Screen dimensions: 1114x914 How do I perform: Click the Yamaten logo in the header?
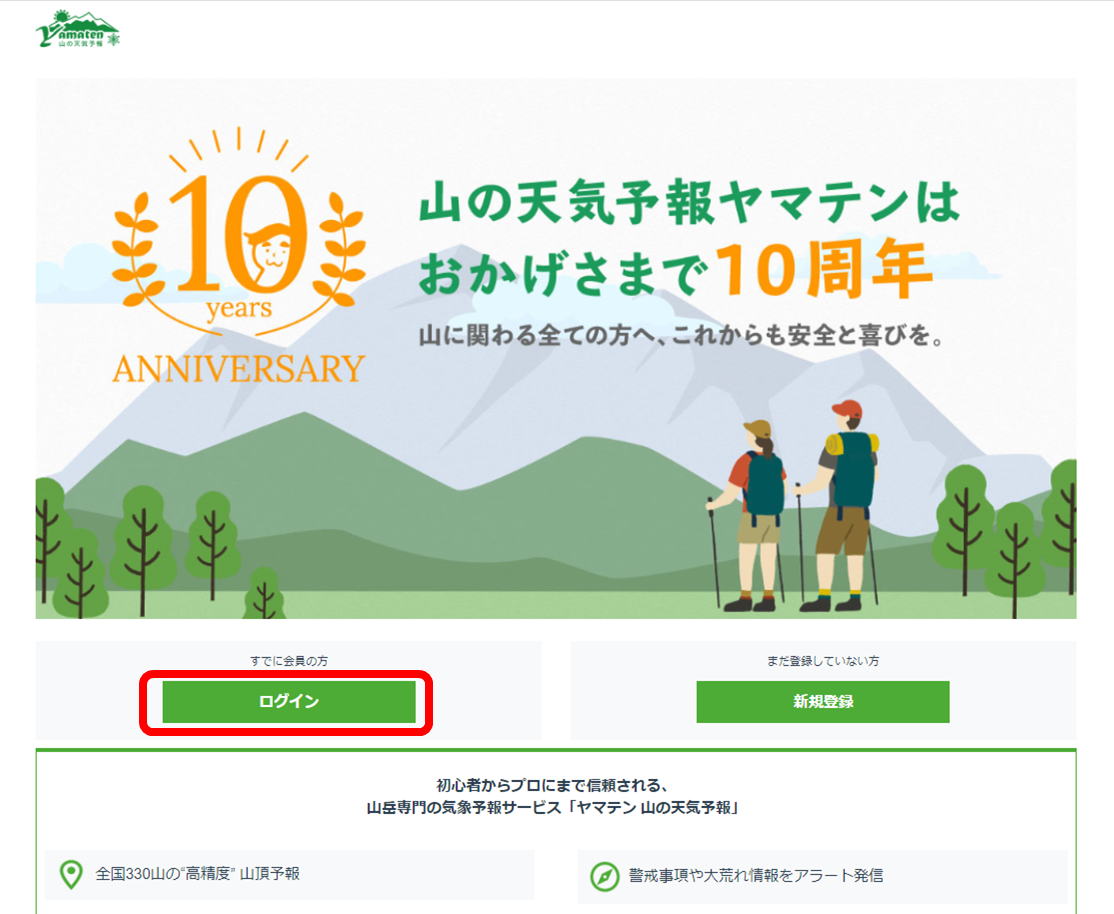78,29
